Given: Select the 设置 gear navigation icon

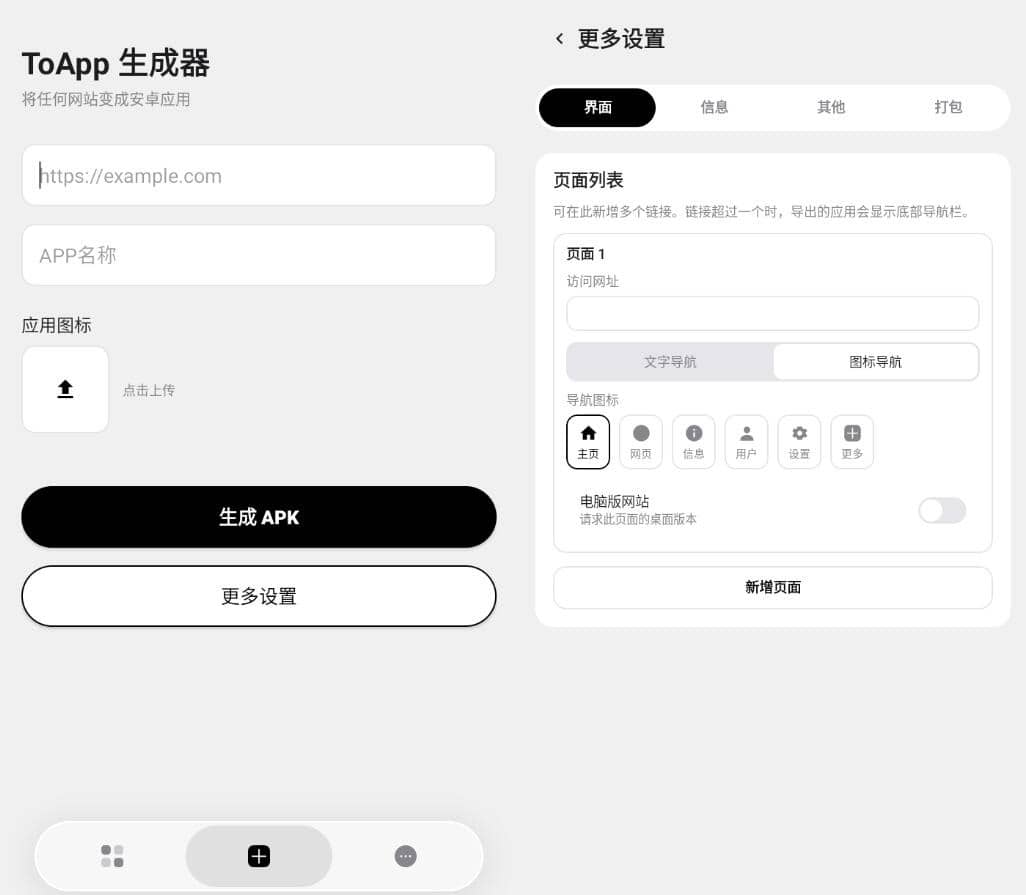Looking at the screenshot, I should 799,441.
